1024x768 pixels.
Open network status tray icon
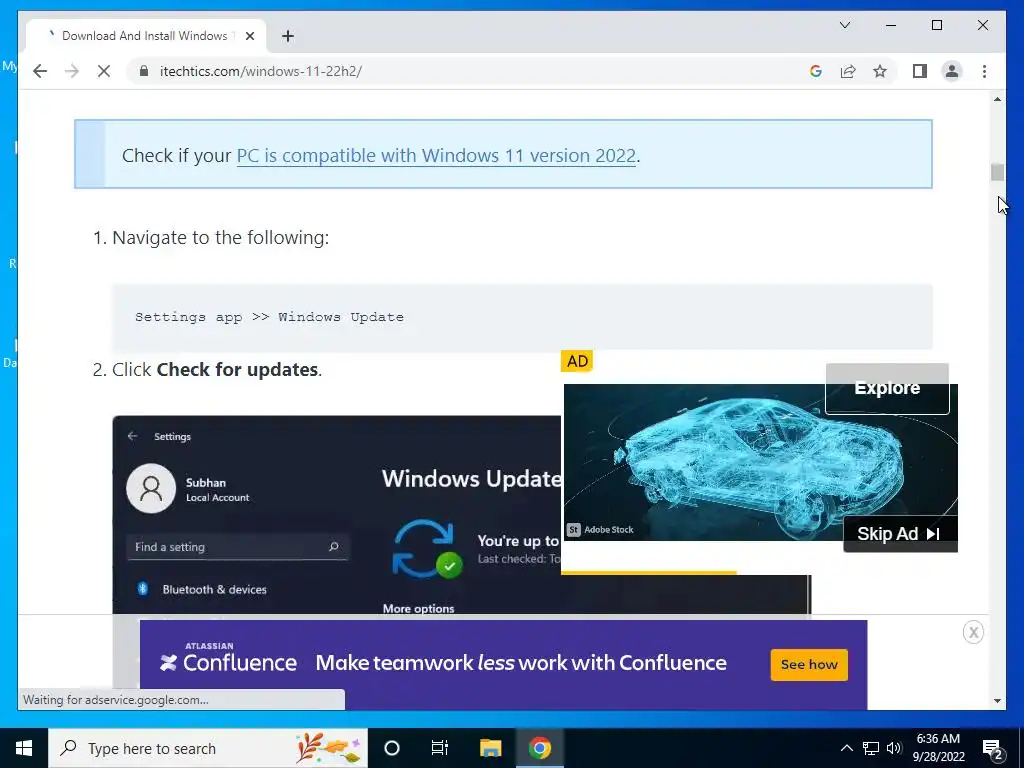click(871, 748)
